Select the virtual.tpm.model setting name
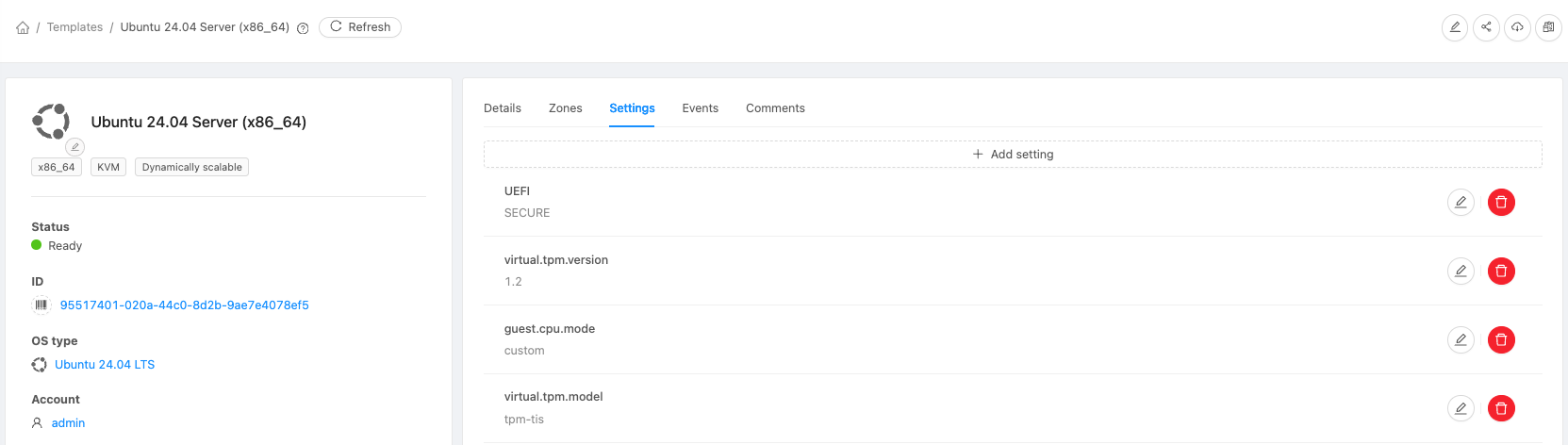 click(553, 397)
